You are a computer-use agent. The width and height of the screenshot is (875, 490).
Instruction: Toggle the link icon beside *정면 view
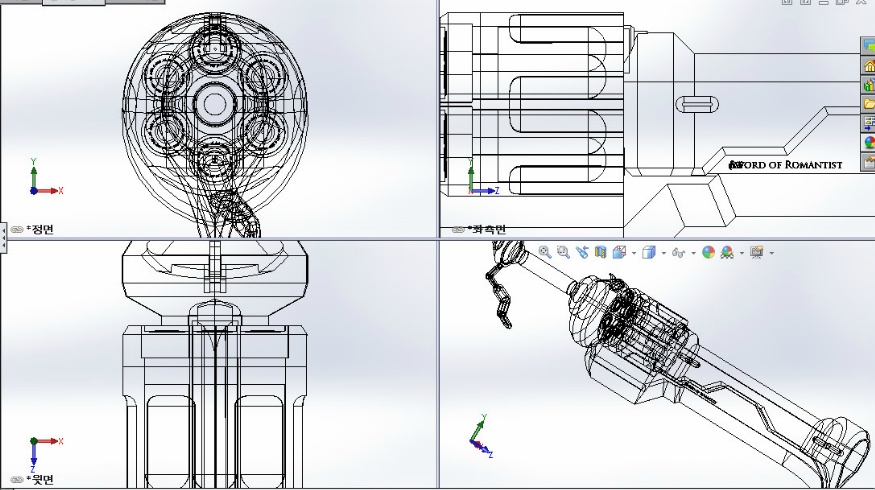click(18, 229)
